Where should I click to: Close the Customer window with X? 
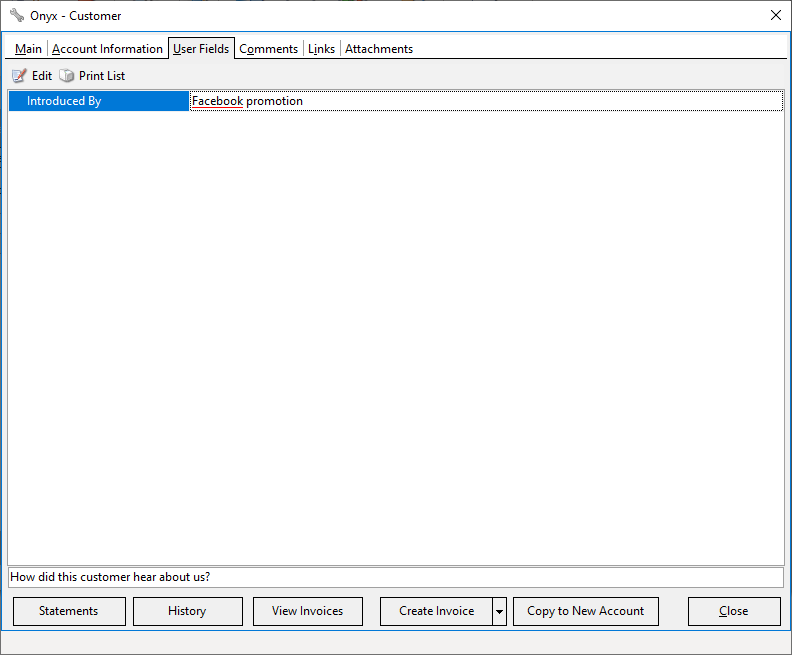point(776,15)
